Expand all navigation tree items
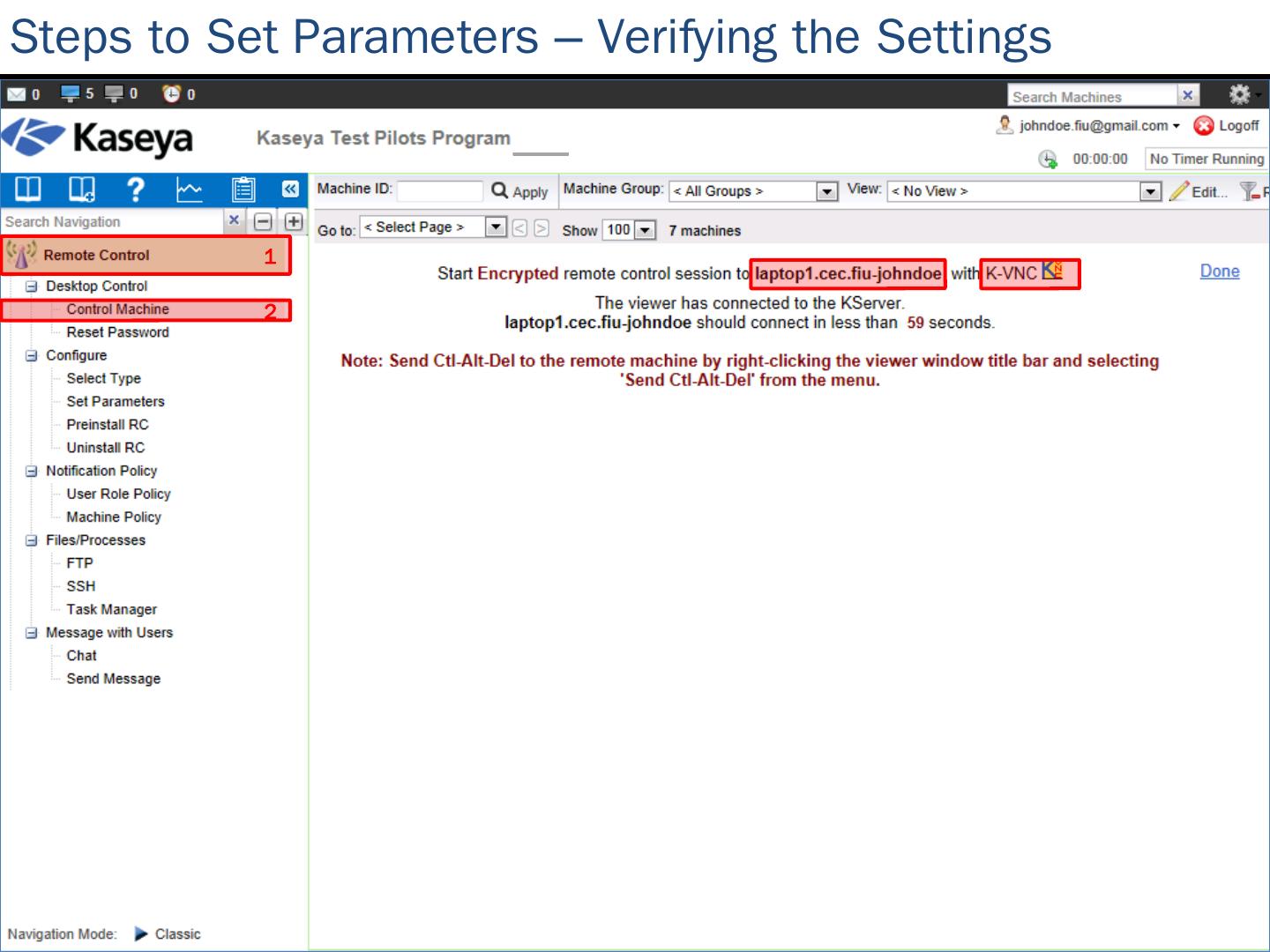The height and width of the screenshot is (952, 1270). click(x=294, y=221)
